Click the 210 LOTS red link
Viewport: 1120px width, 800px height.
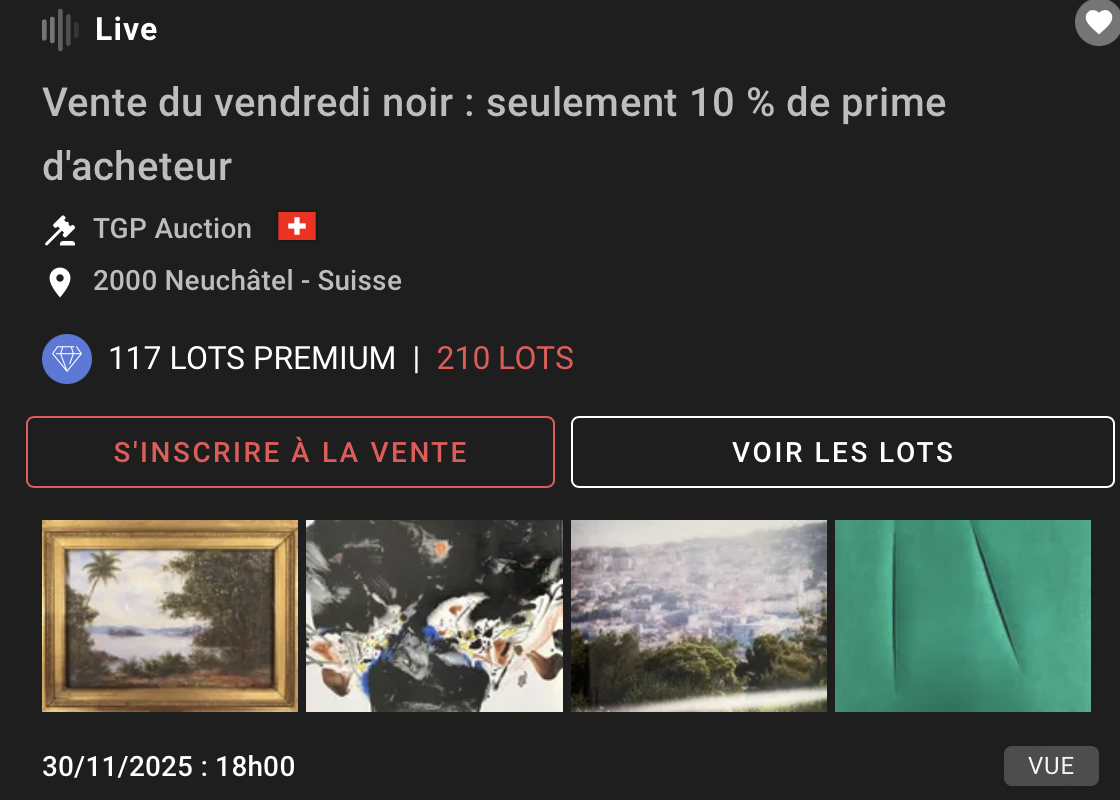click(505, 359)
